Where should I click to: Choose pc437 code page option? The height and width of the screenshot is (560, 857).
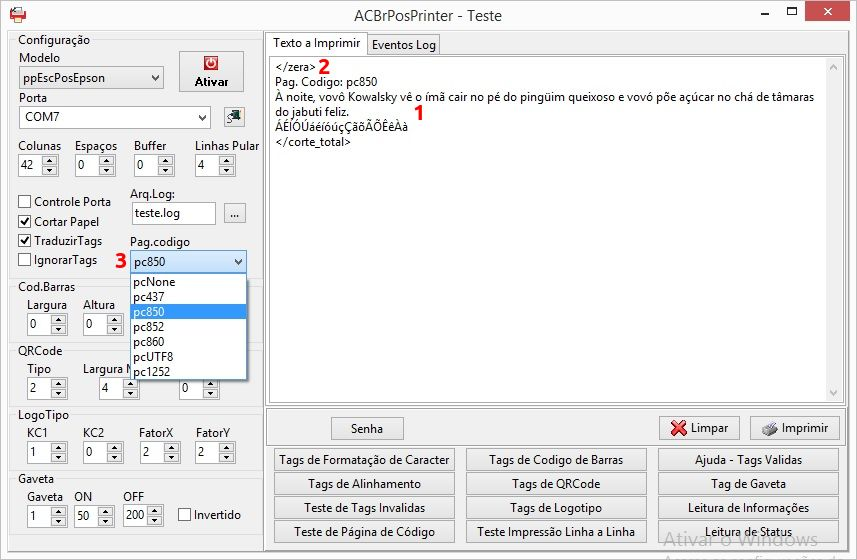pos(189,297)
